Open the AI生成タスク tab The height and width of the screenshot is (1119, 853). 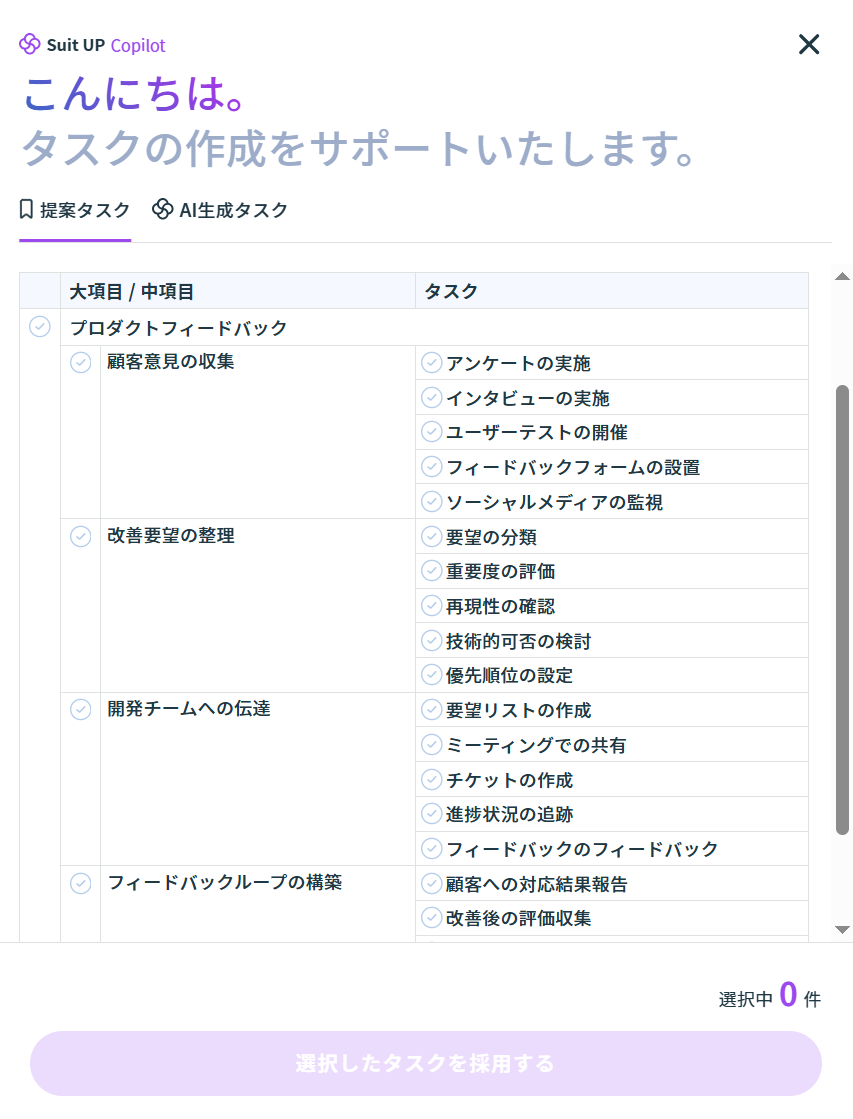click(x=220, y=210)
